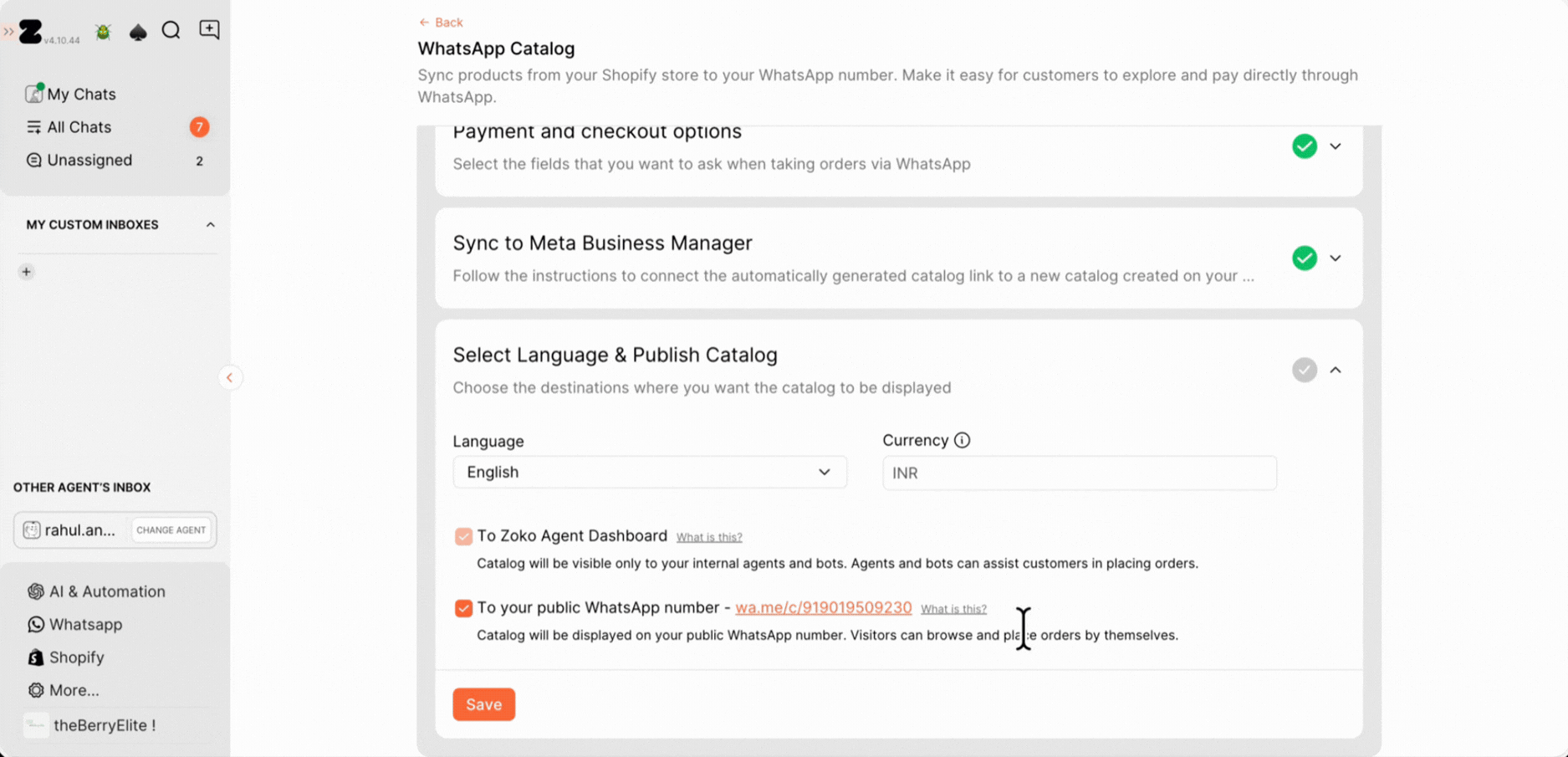Click Payment and checkout options heading
This screenshot has width=1568, height=757.
597,132
